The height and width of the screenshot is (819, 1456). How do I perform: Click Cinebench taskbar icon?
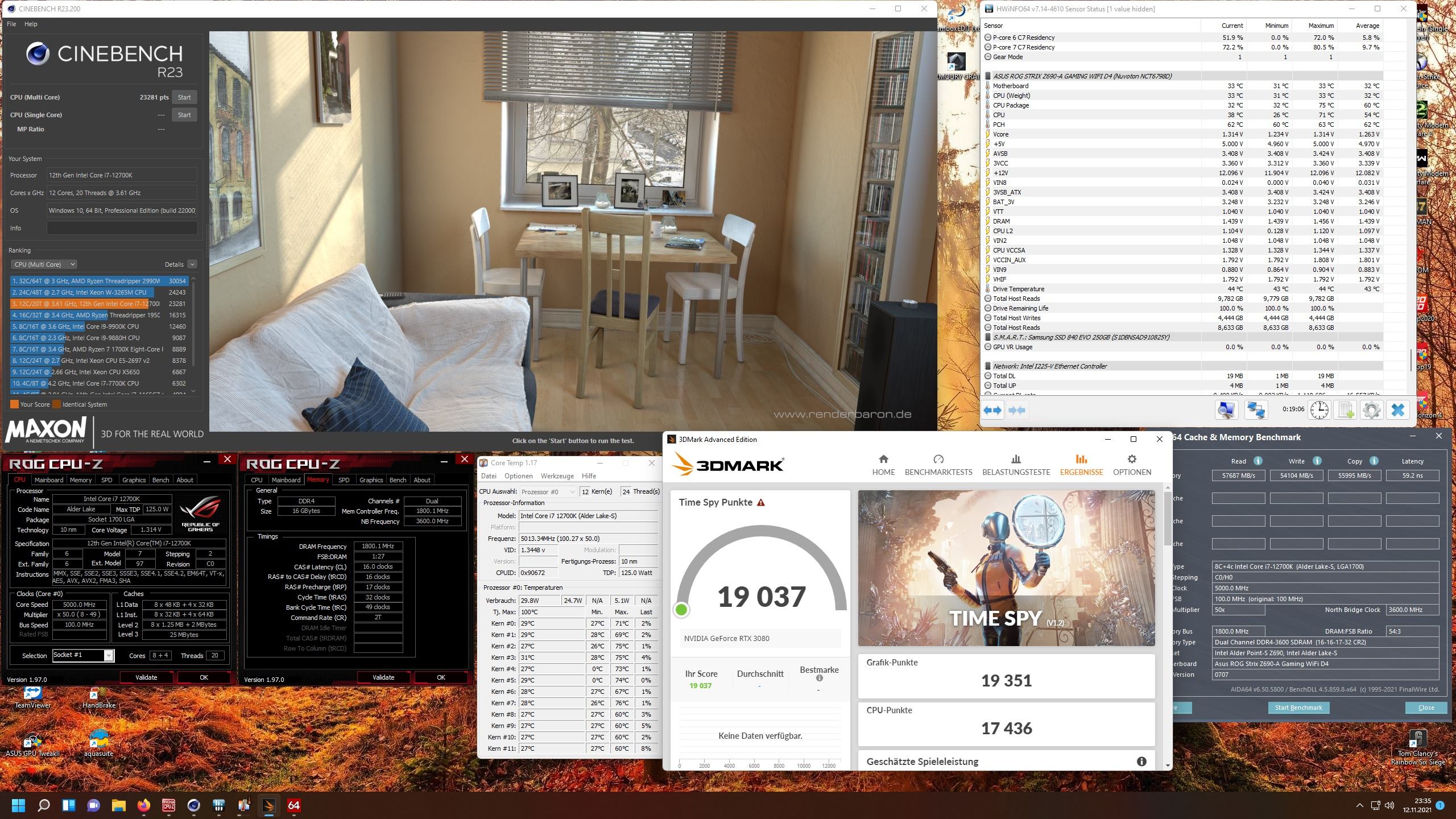194,805
